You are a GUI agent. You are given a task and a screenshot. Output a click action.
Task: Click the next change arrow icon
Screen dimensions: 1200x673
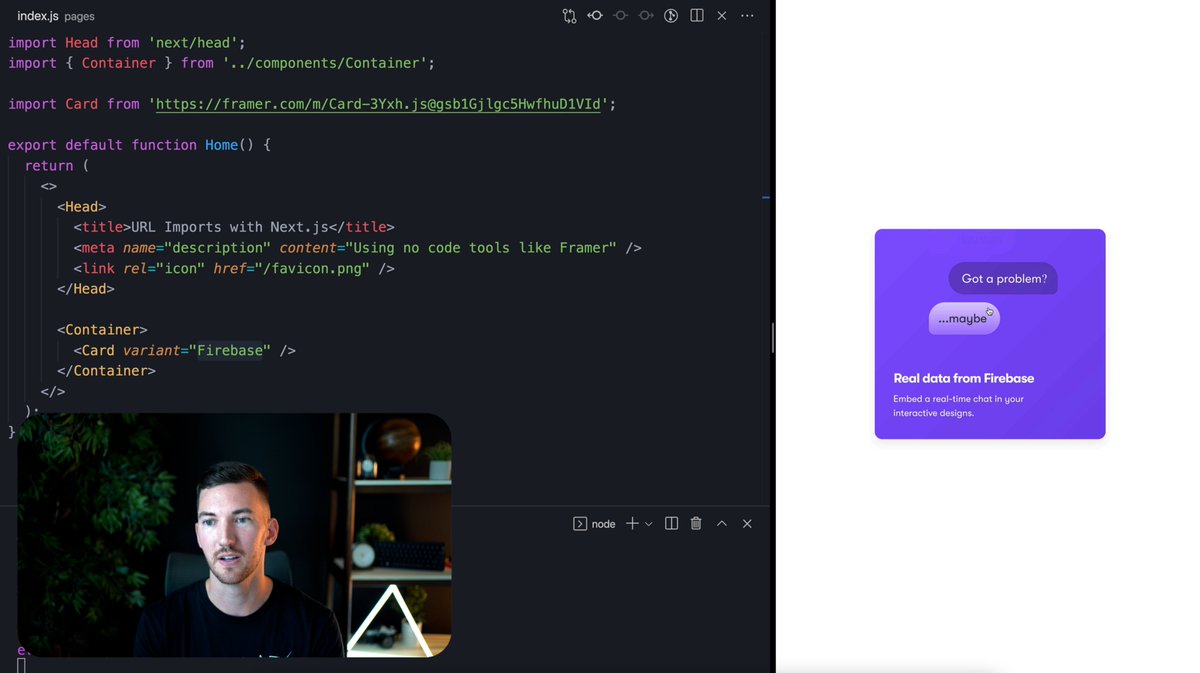(x=645, y=16)
